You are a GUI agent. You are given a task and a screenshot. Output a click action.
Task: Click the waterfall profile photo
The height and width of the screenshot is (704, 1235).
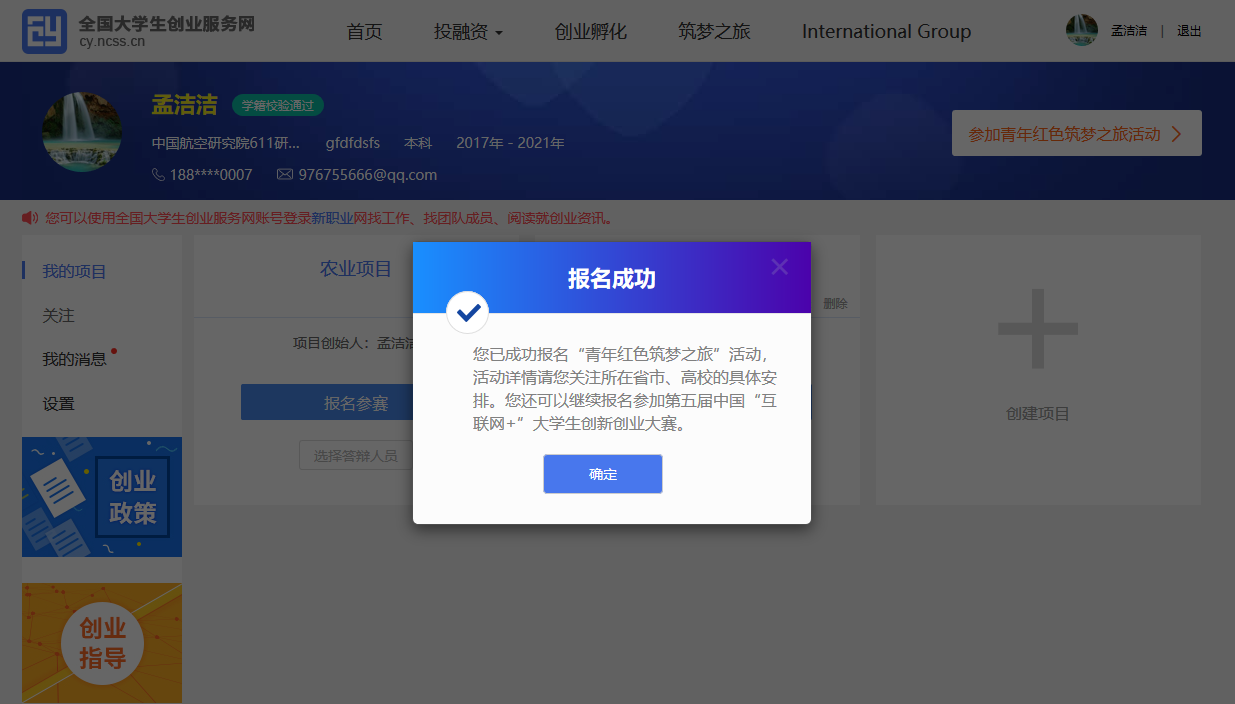[x=83, y=132]
